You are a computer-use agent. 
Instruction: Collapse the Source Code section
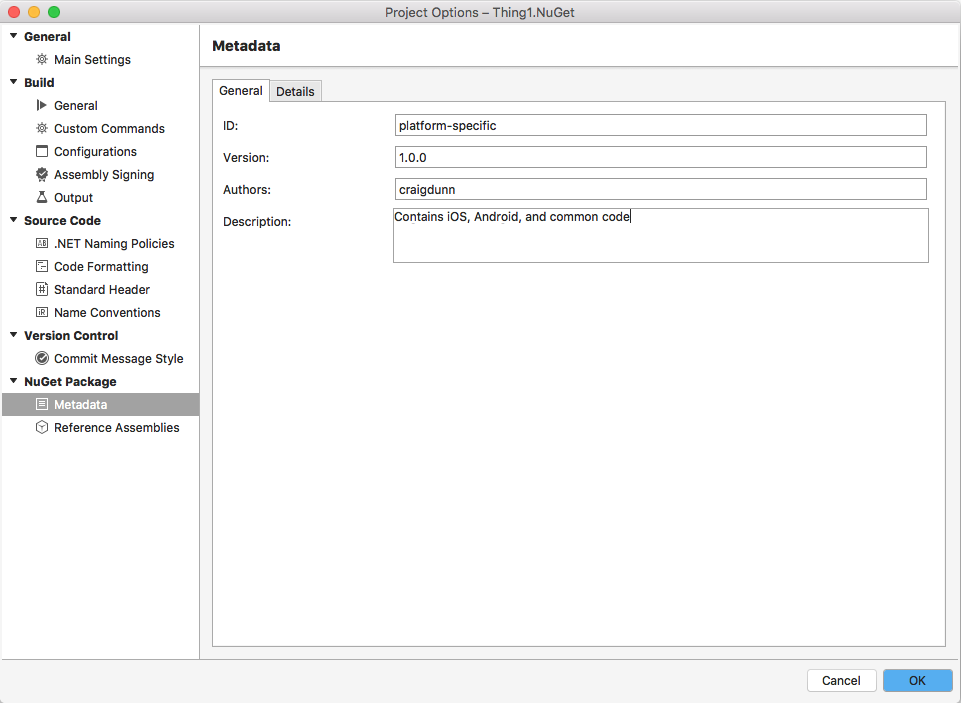pos(14,221)
